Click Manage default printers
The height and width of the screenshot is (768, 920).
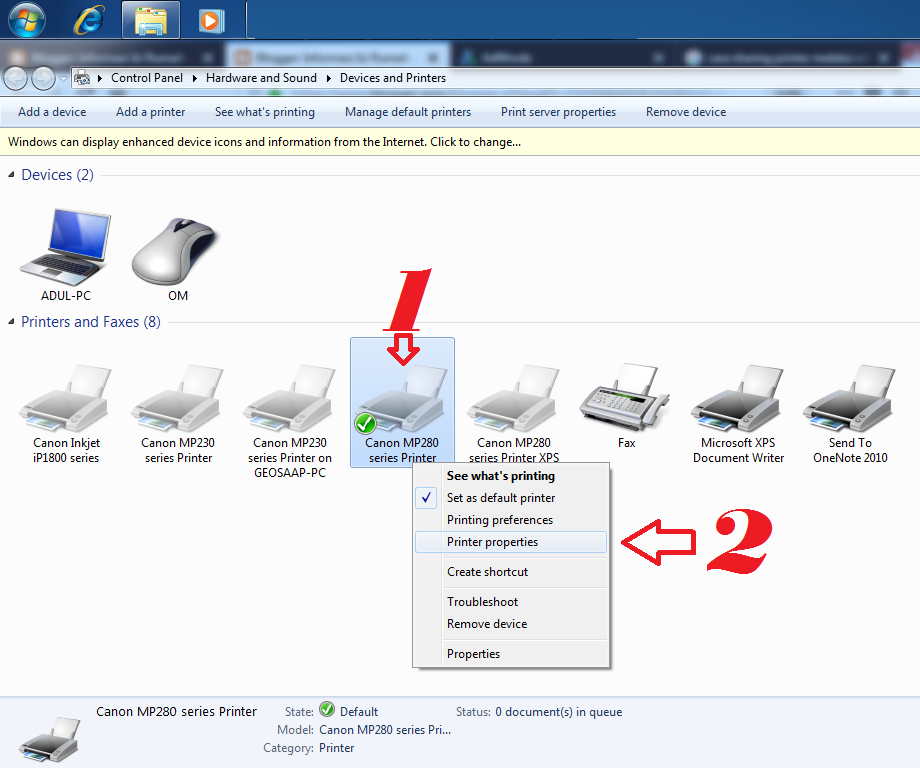pyautogui.click(x=408, y=112)
